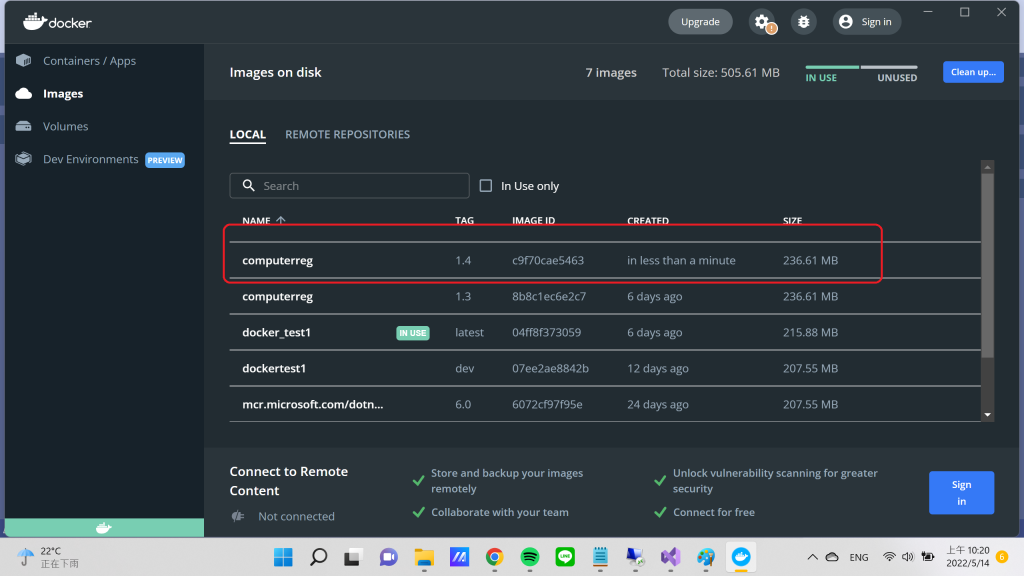Click the Upgrade button

click(x=700, y=22)
